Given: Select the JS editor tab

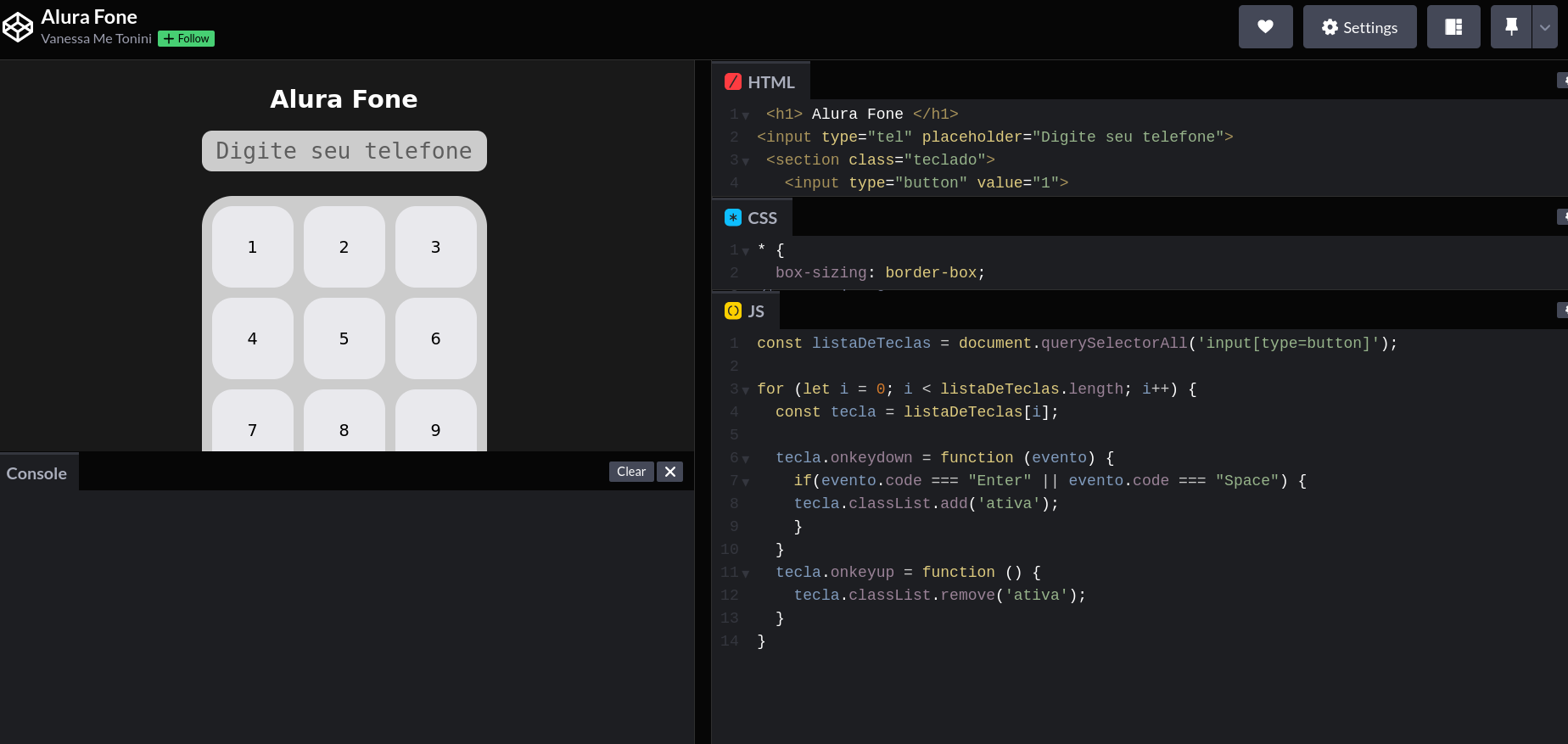Looking at the screenshot, I should tap(746, 311).
